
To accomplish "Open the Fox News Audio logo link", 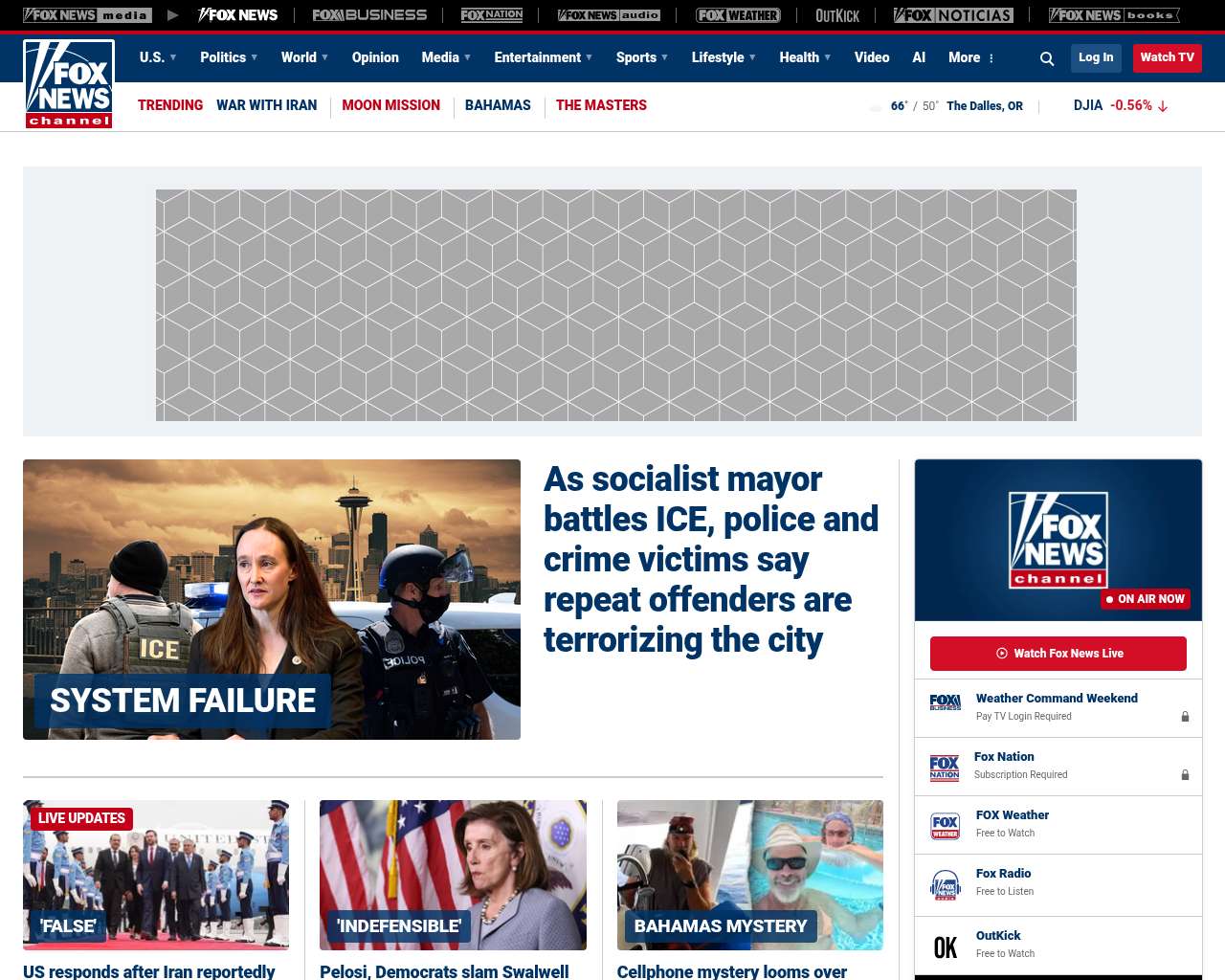I will point(609,15).
